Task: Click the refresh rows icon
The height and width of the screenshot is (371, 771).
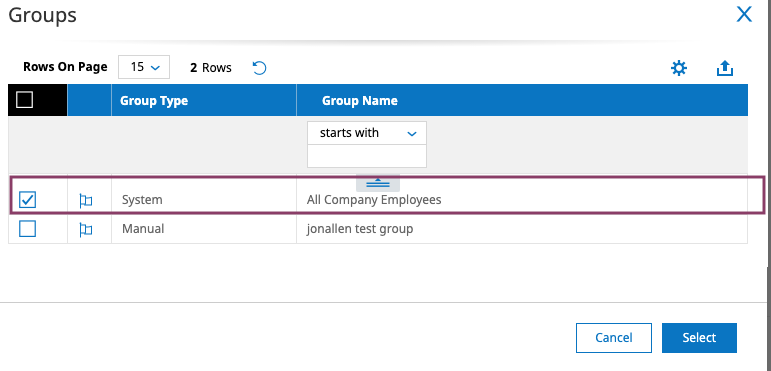Action: (259, 67)
